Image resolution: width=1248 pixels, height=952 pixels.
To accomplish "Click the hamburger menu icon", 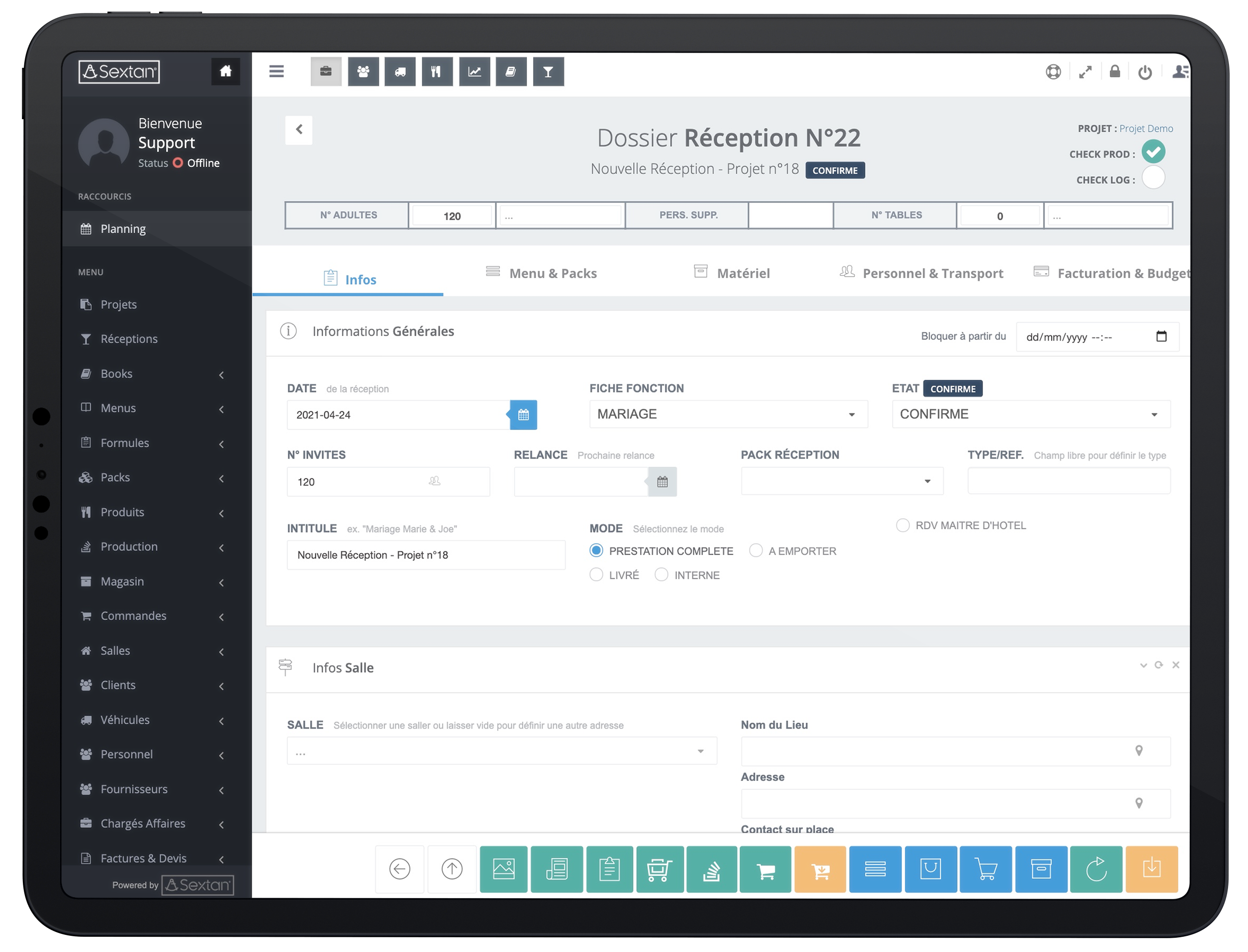I will coord(276,71).
